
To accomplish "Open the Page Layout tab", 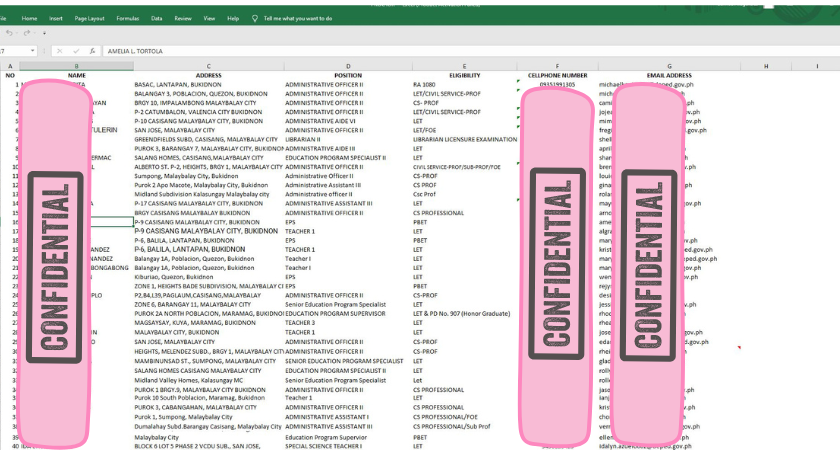I will (x=89, y=18).
